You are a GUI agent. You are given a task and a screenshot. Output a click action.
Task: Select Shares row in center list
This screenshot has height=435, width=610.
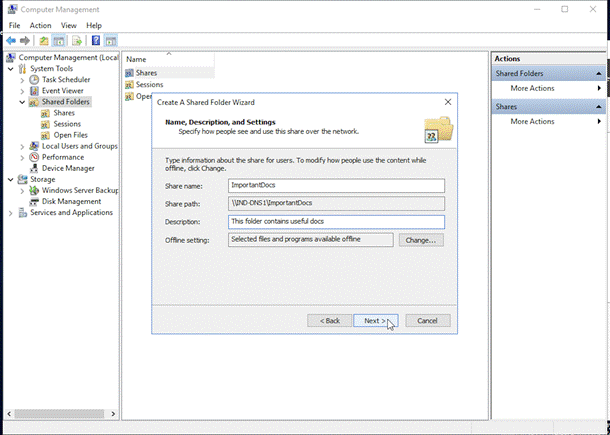(x=169, y=73)
